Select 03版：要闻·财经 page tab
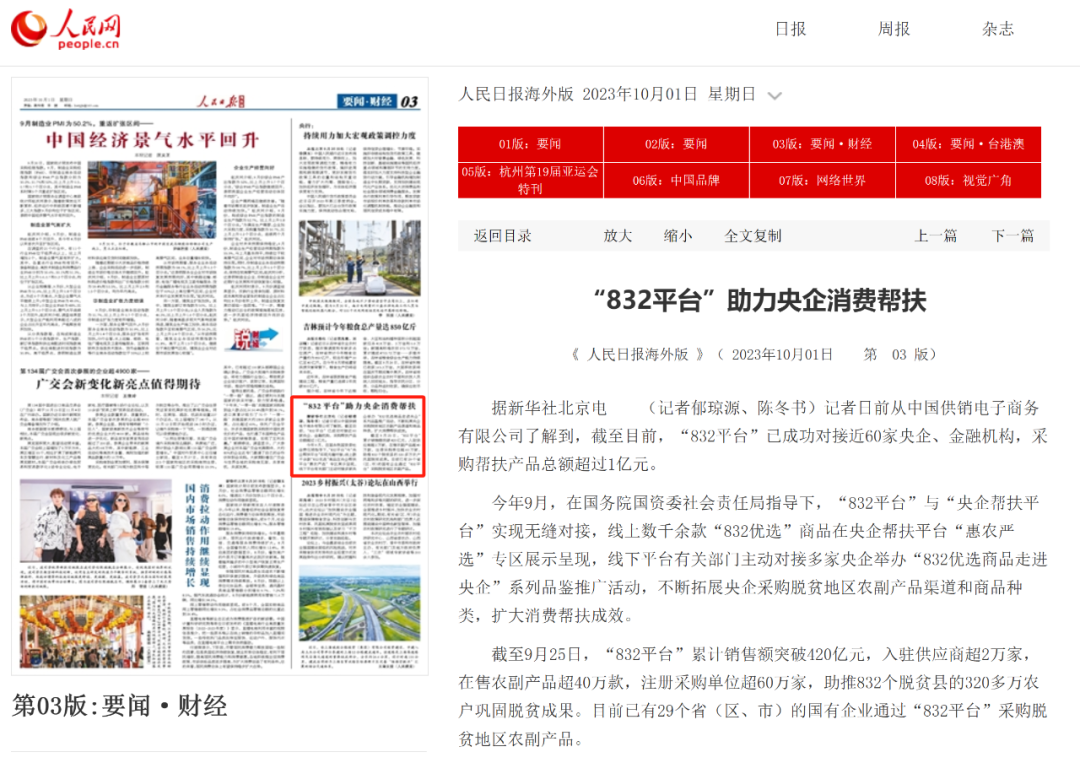The image size is (1080, 763). click(822, 144)
